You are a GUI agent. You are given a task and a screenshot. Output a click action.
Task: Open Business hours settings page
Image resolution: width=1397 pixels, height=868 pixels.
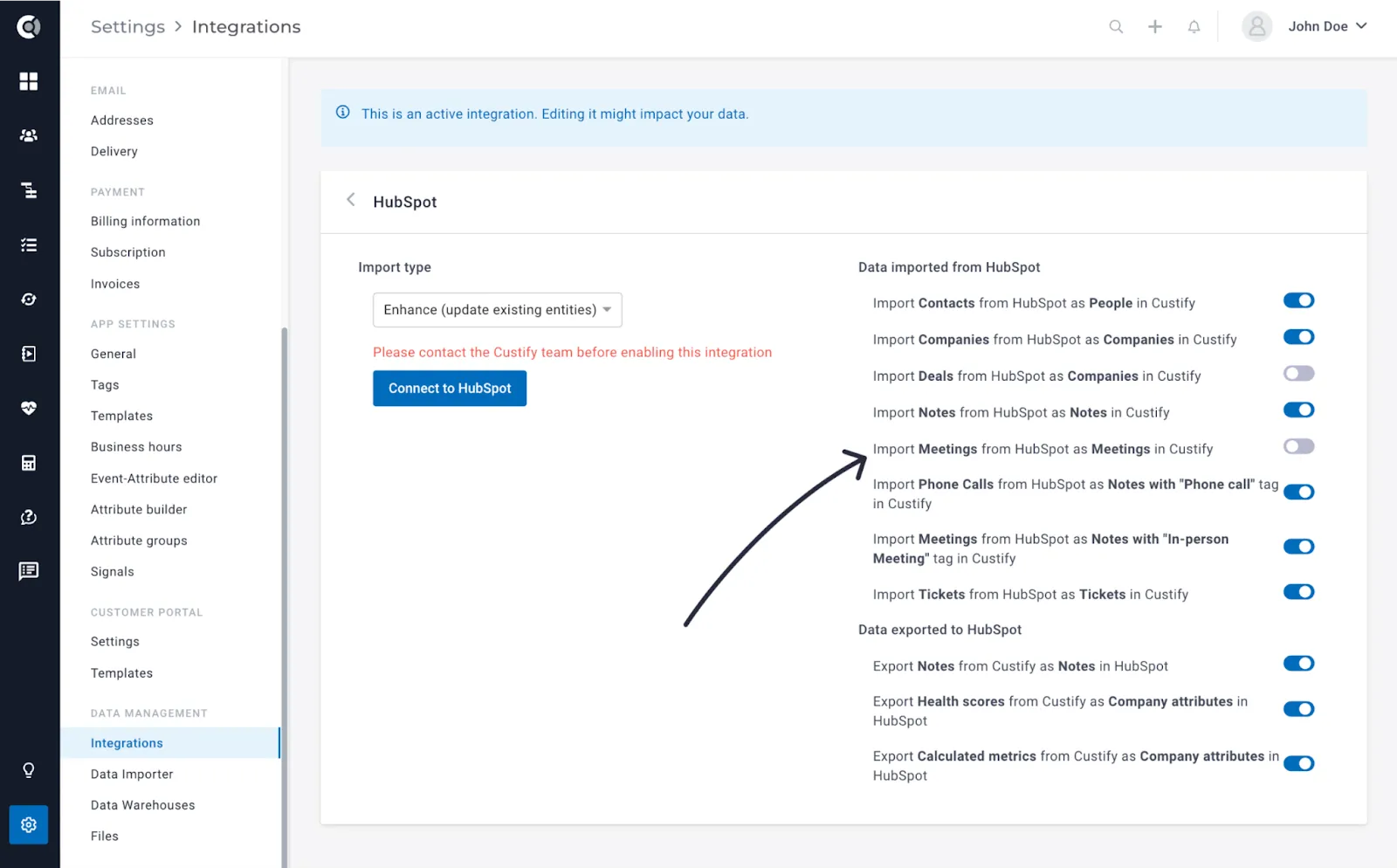click(x=136, y=447)
